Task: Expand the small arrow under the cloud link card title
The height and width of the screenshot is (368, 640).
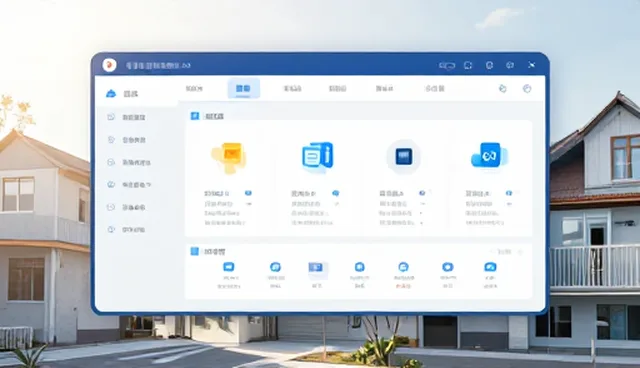Action: click(x=509, y=204)
